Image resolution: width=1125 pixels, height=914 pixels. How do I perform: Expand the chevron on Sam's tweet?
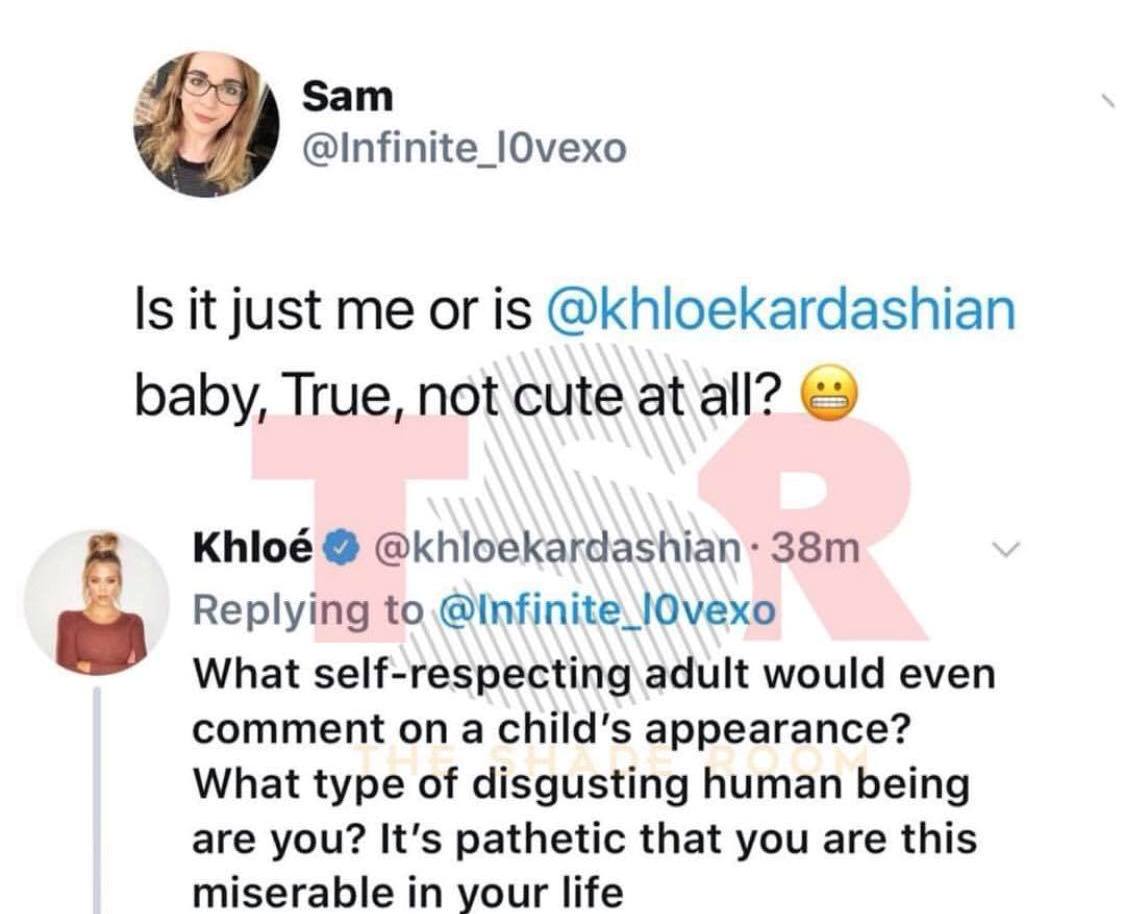pyautogui.click(x=1108, y=101)
